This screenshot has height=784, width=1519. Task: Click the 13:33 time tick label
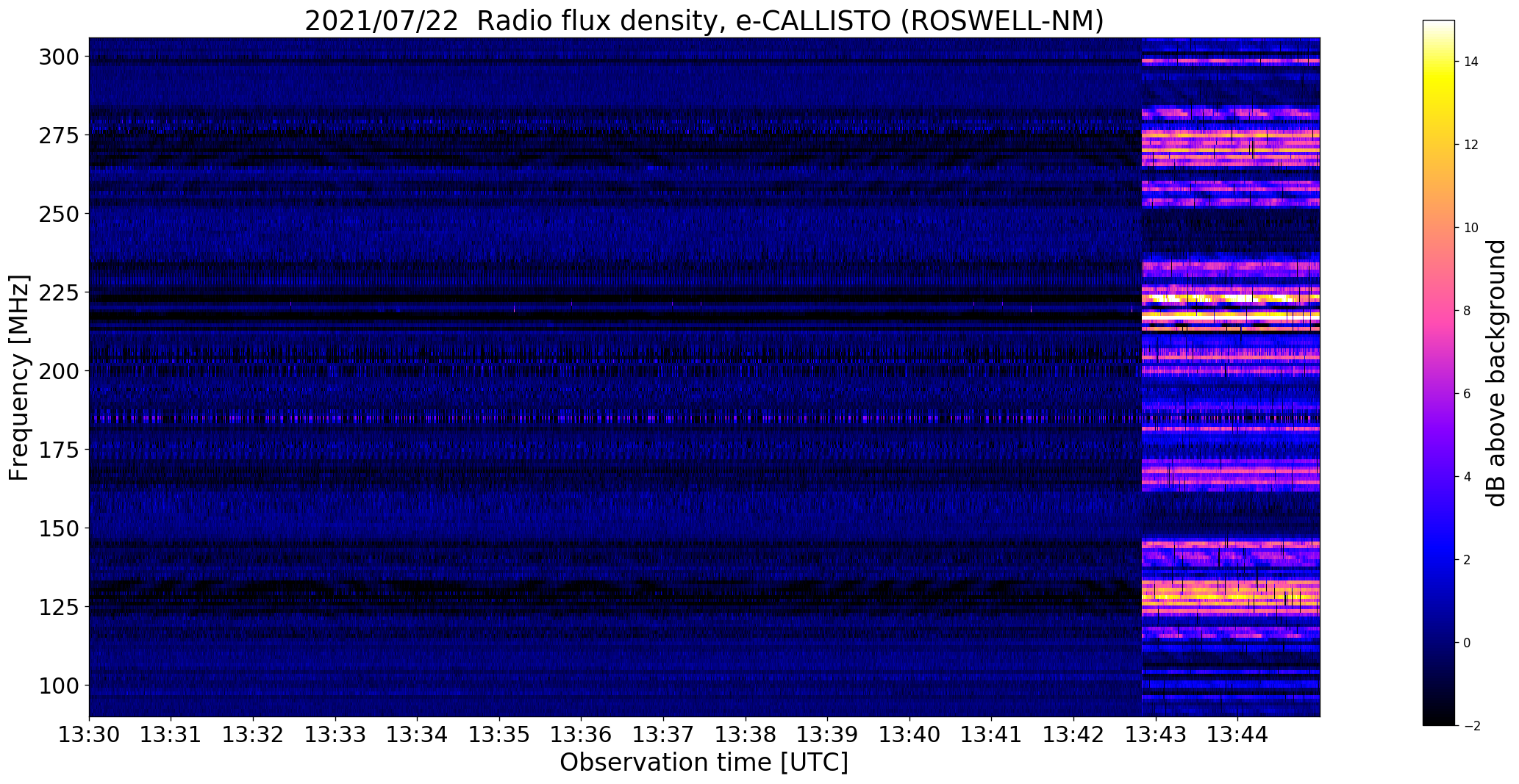click(335, 734)
